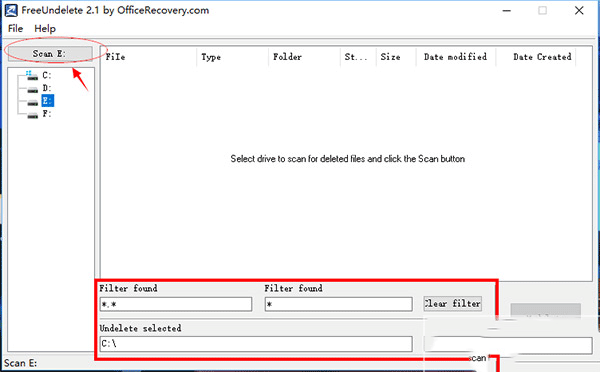The image size is (600, 372).
Task: Click the *.* filter input field
Action: pyautogui.click(x=176, y=304)
